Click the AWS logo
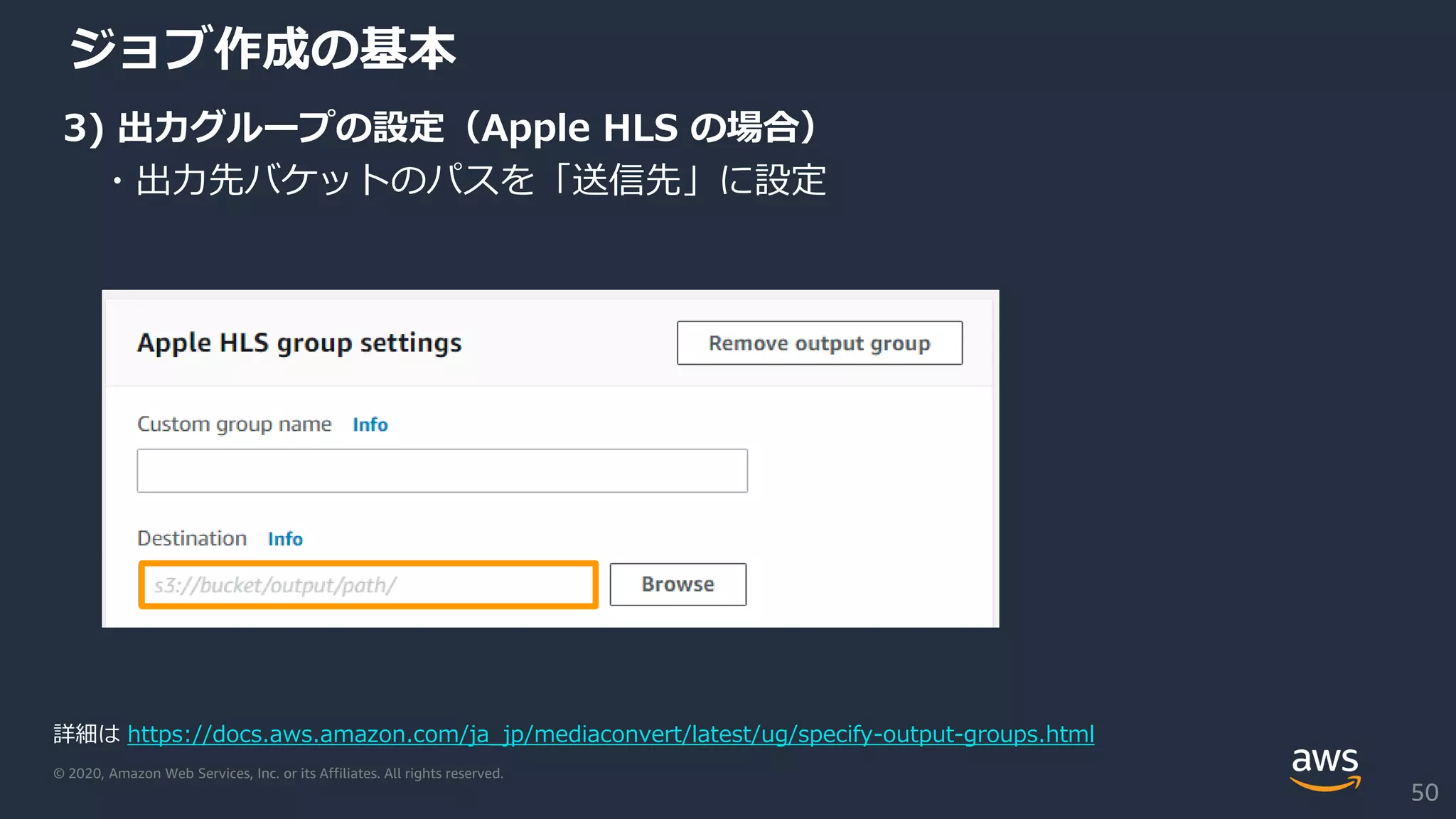This screenshot has height=819, width=1456. [1325, 769]
